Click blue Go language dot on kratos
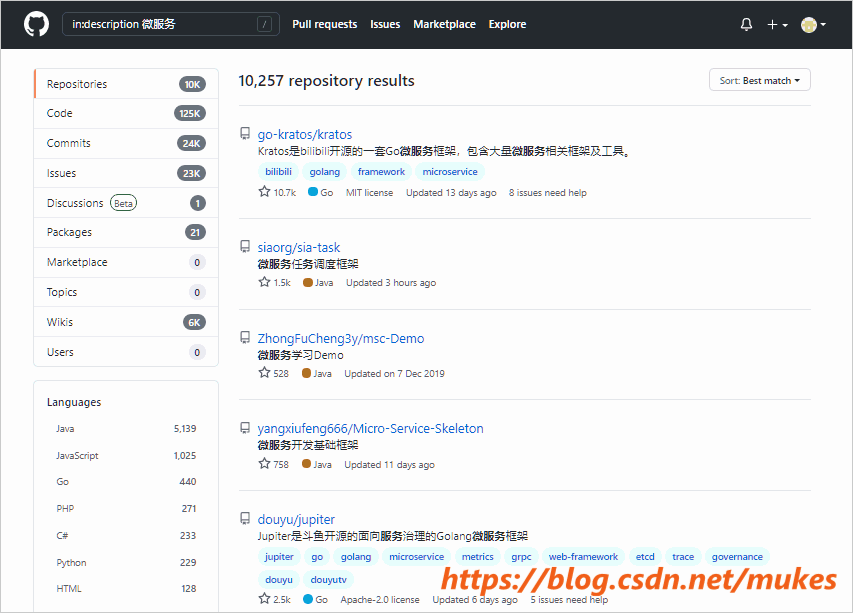 313,191
